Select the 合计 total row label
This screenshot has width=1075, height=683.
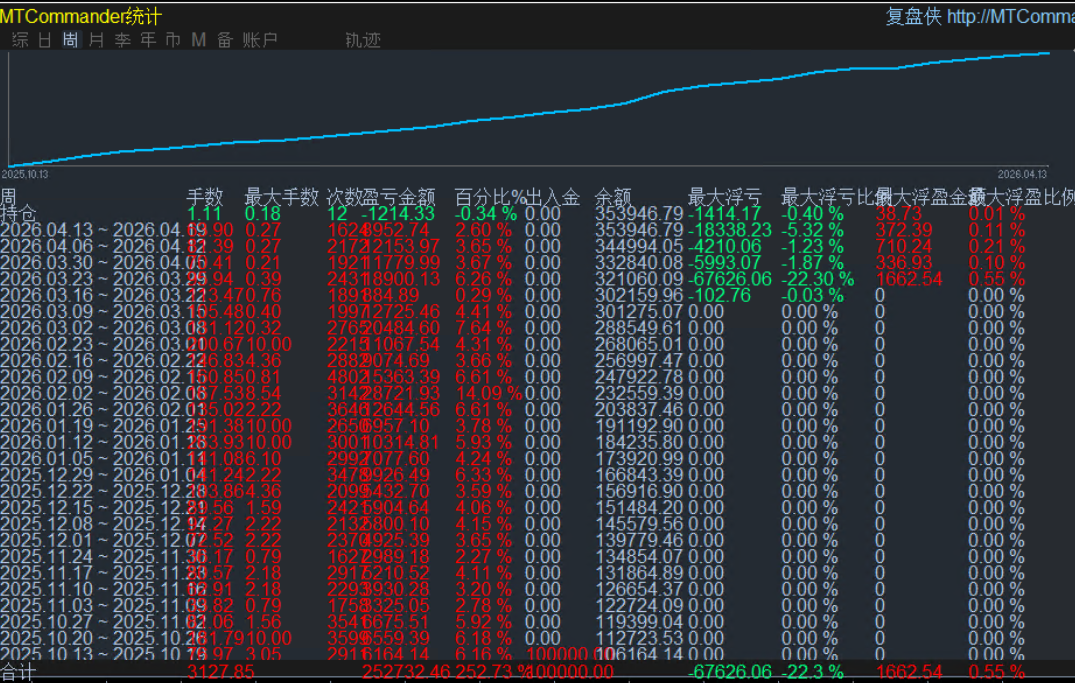coord(18,672)
